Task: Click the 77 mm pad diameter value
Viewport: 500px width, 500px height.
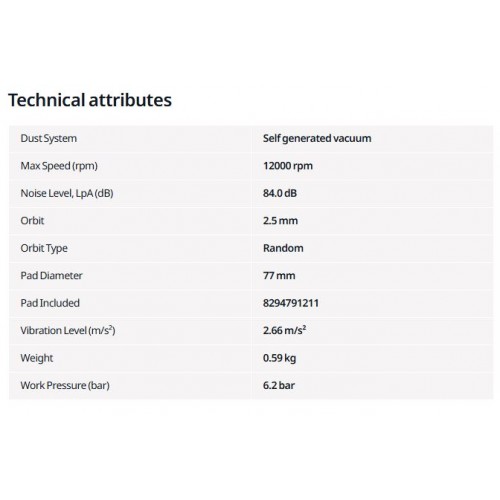Action: click(x=279, y=276)
